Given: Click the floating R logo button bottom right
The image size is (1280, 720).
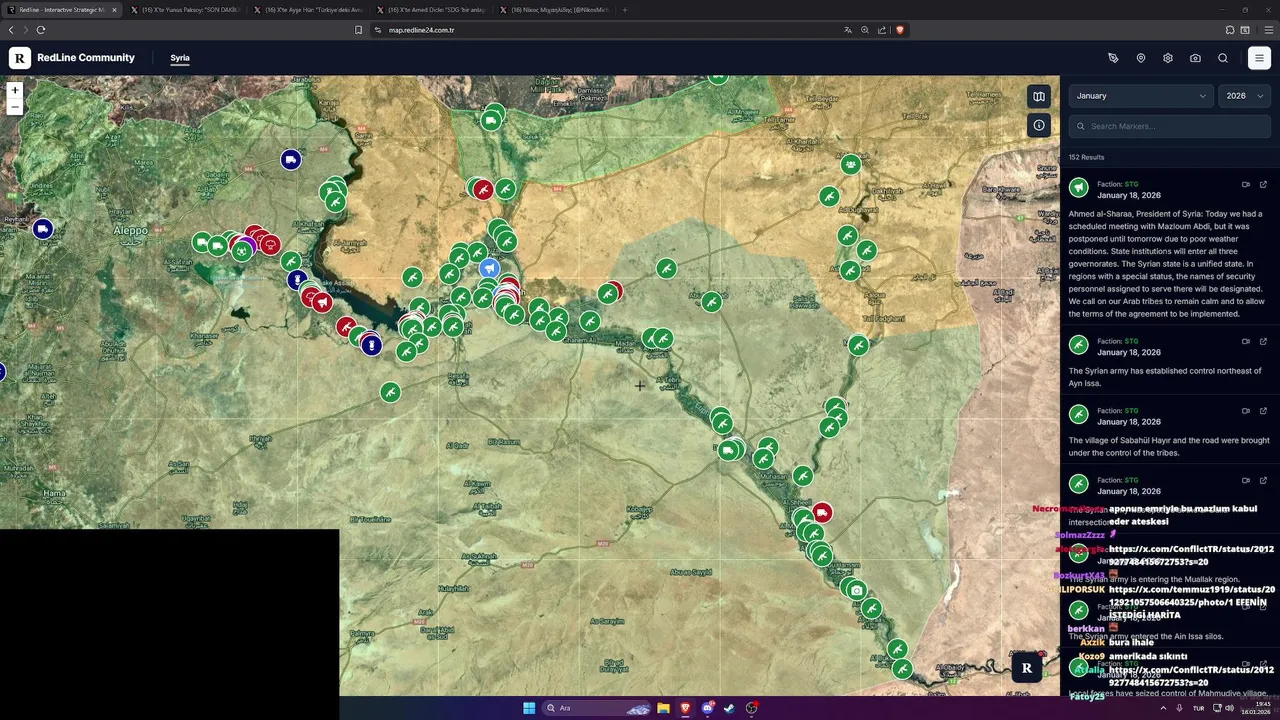Looking at the screenshot, I should pyautogui.click(x=1026, y=668).
